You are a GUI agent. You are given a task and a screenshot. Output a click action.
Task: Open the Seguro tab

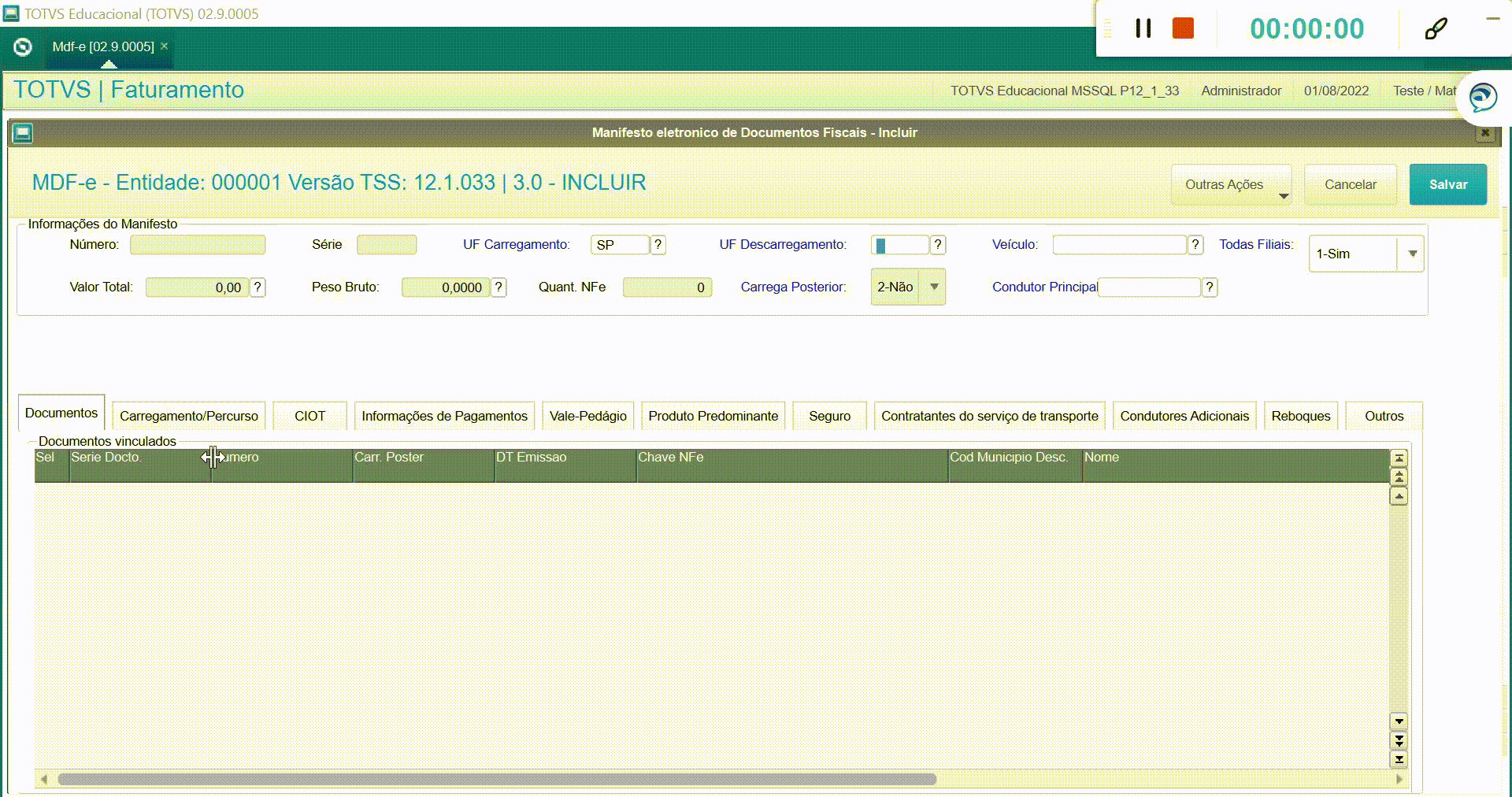click(830, 416)
